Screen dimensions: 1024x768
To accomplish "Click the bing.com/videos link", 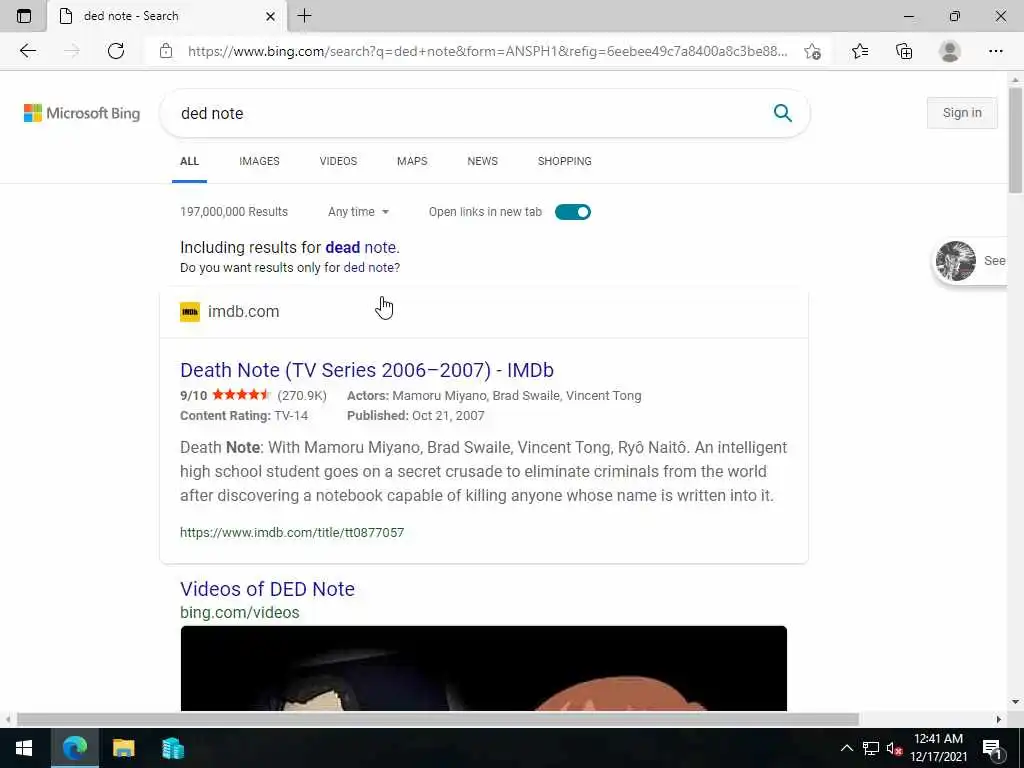I will click(x=240, y=613).
